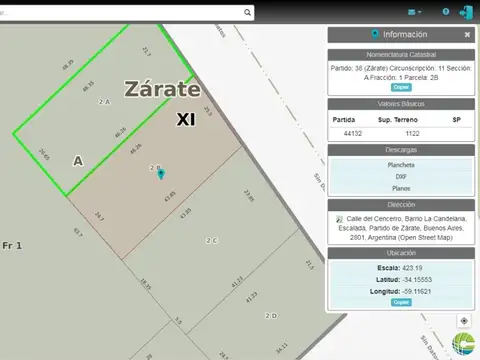This screenshot has width=480, height=360.
Task: Click the Latitud value -34.15553
Action: pyautogui.click(x=417, y=280)
